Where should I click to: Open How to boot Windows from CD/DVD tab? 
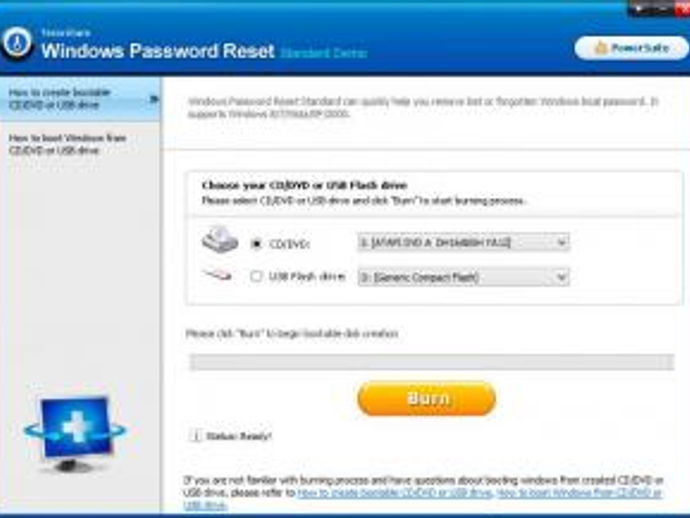pos(80,144)
